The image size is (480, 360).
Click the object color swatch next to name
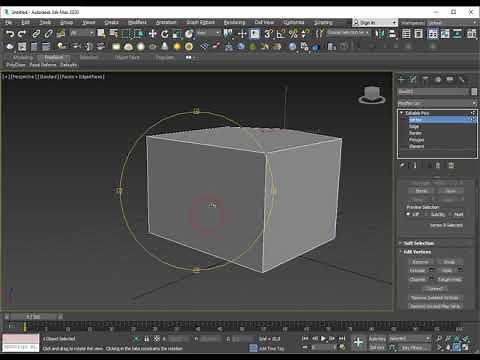click(x=474, y=92)
